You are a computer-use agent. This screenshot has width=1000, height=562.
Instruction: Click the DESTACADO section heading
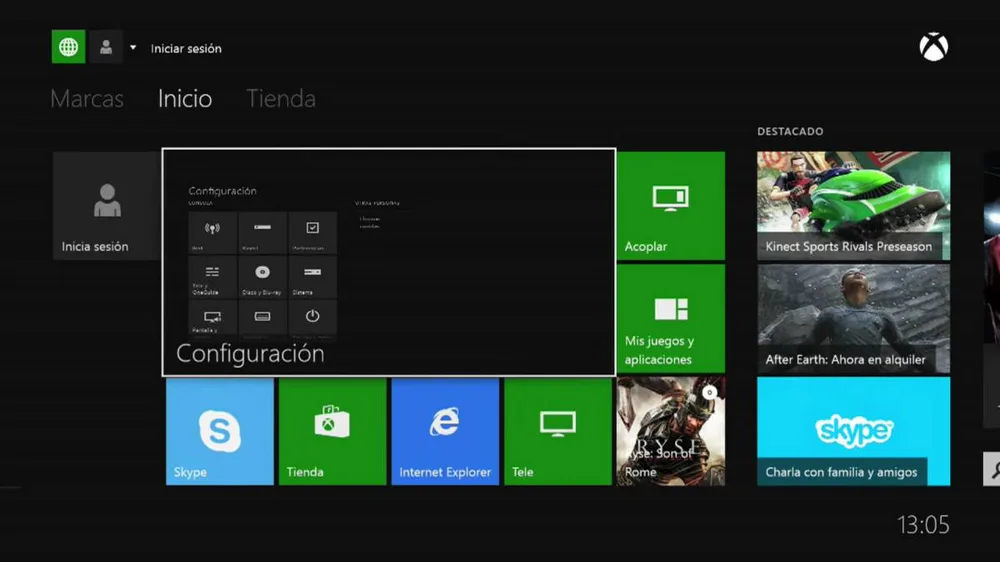790,131
